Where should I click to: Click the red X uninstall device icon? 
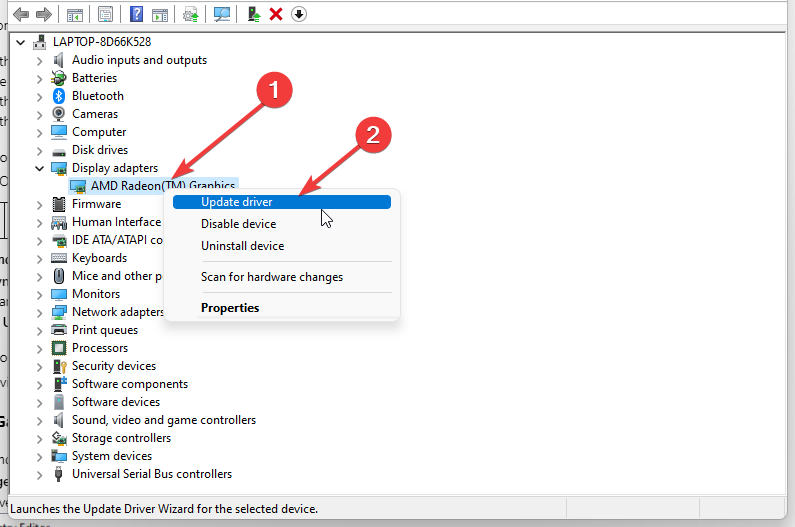276,14
